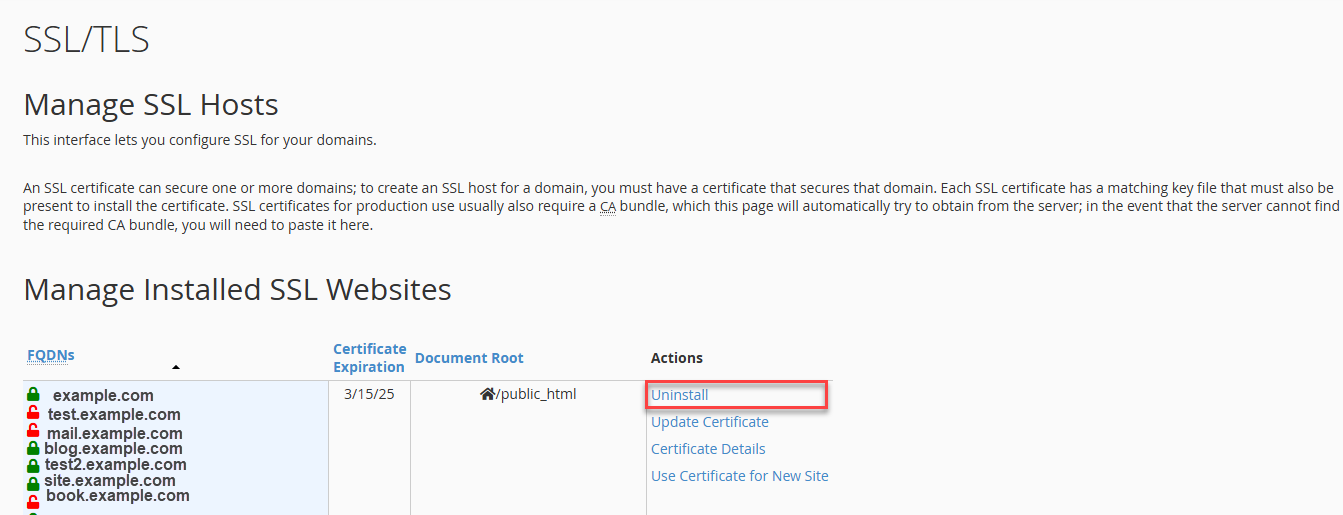Click the home icon before /public_html
The width and height of the screenshot is (1343, 515).
click(487, 394)
